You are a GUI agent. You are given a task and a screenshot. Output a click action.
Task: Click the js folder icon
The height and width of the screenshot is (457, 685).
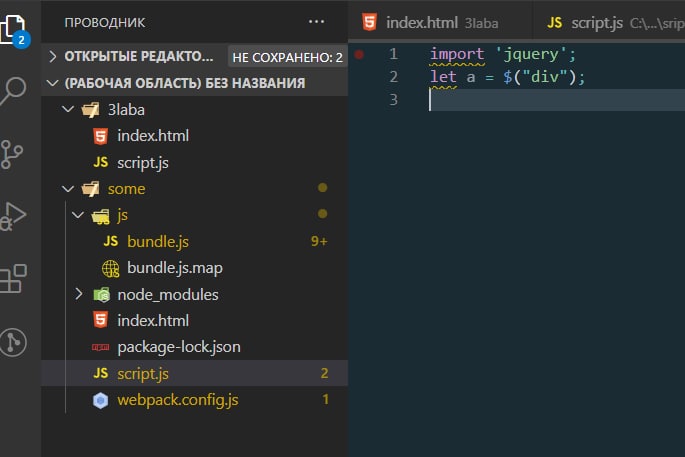(x=100, y=215)
